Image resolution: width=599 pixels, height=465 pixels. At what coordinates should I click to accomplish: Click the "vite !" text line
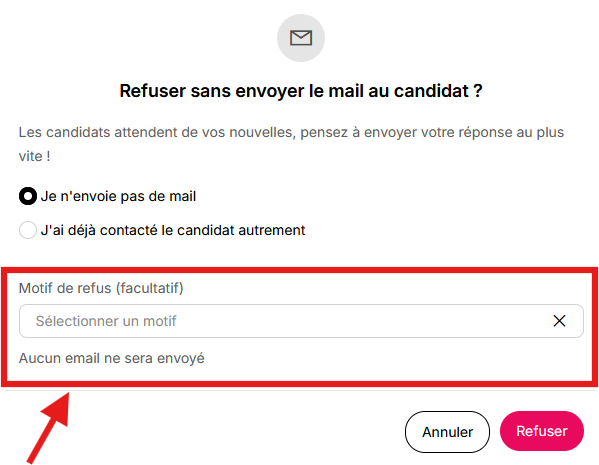point(34,156)
